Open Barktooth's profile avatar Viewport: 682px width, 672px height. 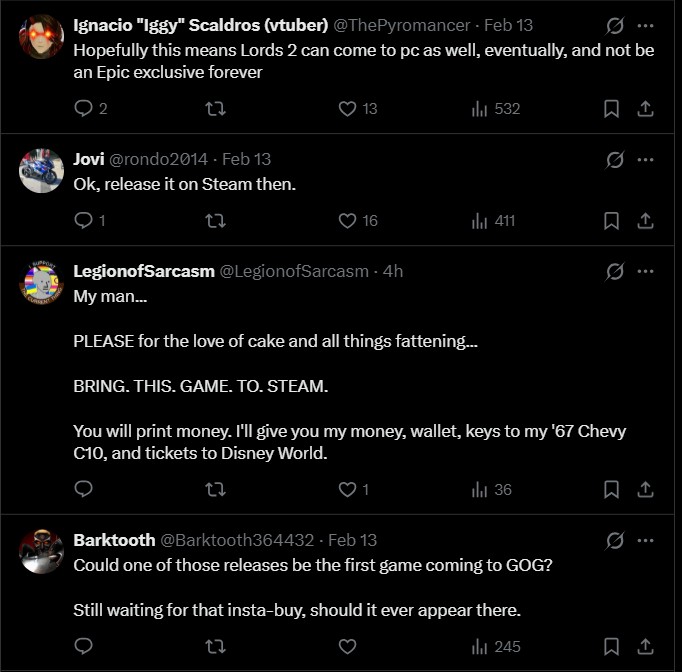point(41,551)
